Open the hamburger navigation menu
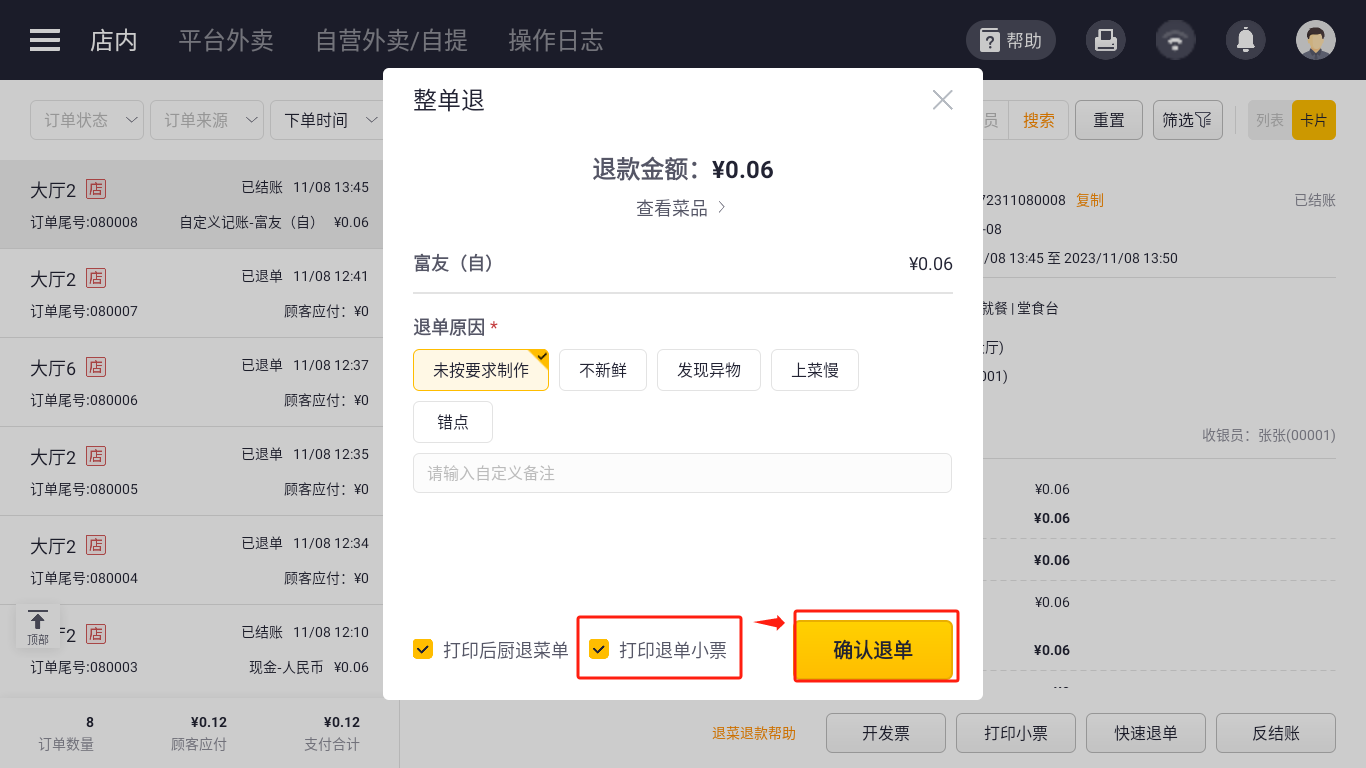This screenshot has height=768, width=1366. pyautogui.click(x=45, y=40)
